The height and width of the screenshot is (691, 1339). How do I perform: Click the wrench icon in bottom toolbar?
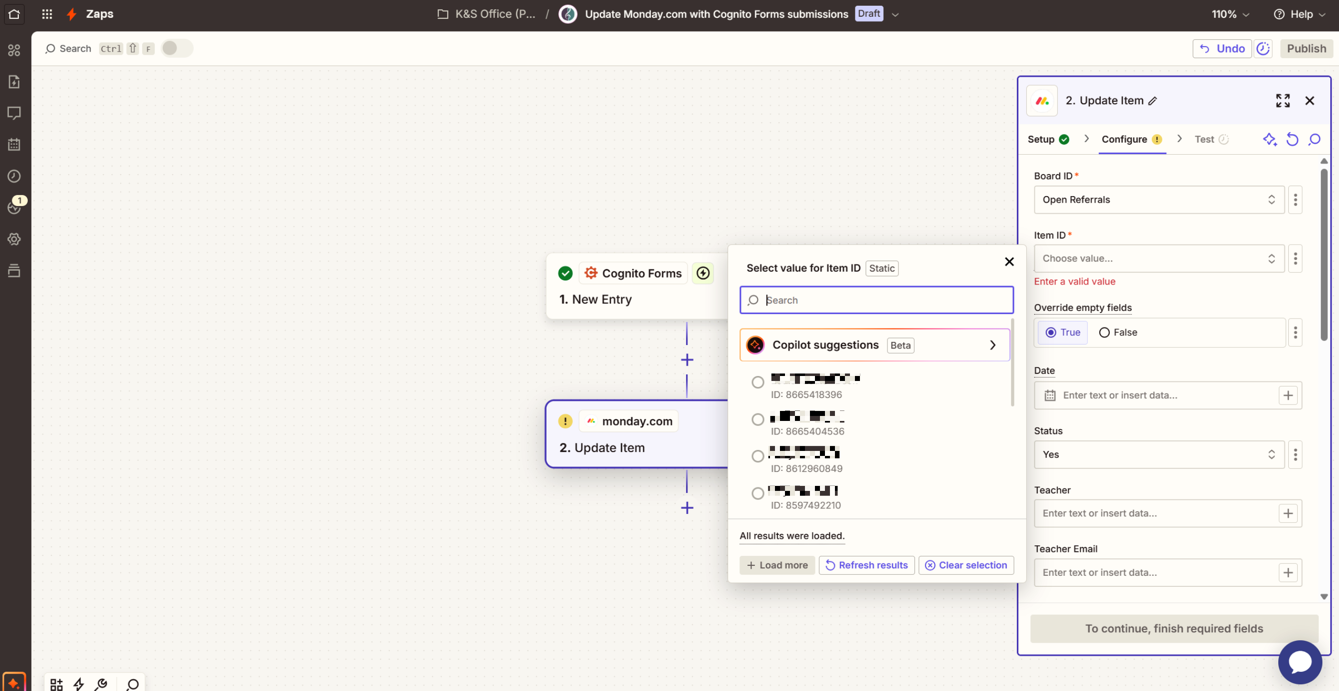(101, 685)
